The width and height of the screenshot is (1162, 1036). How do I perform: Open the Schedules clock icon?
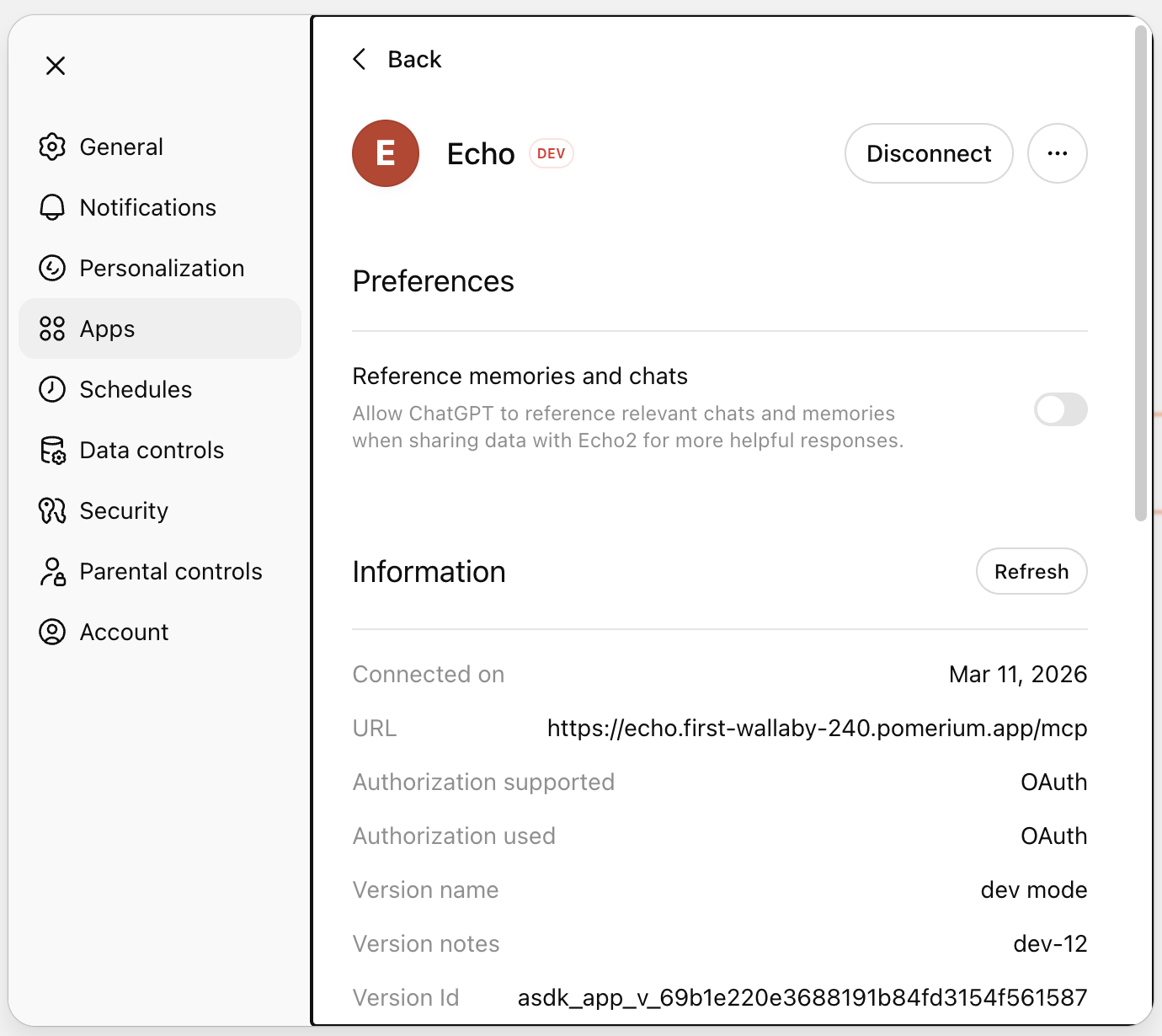pyautogui.click(x=51, y=389)
